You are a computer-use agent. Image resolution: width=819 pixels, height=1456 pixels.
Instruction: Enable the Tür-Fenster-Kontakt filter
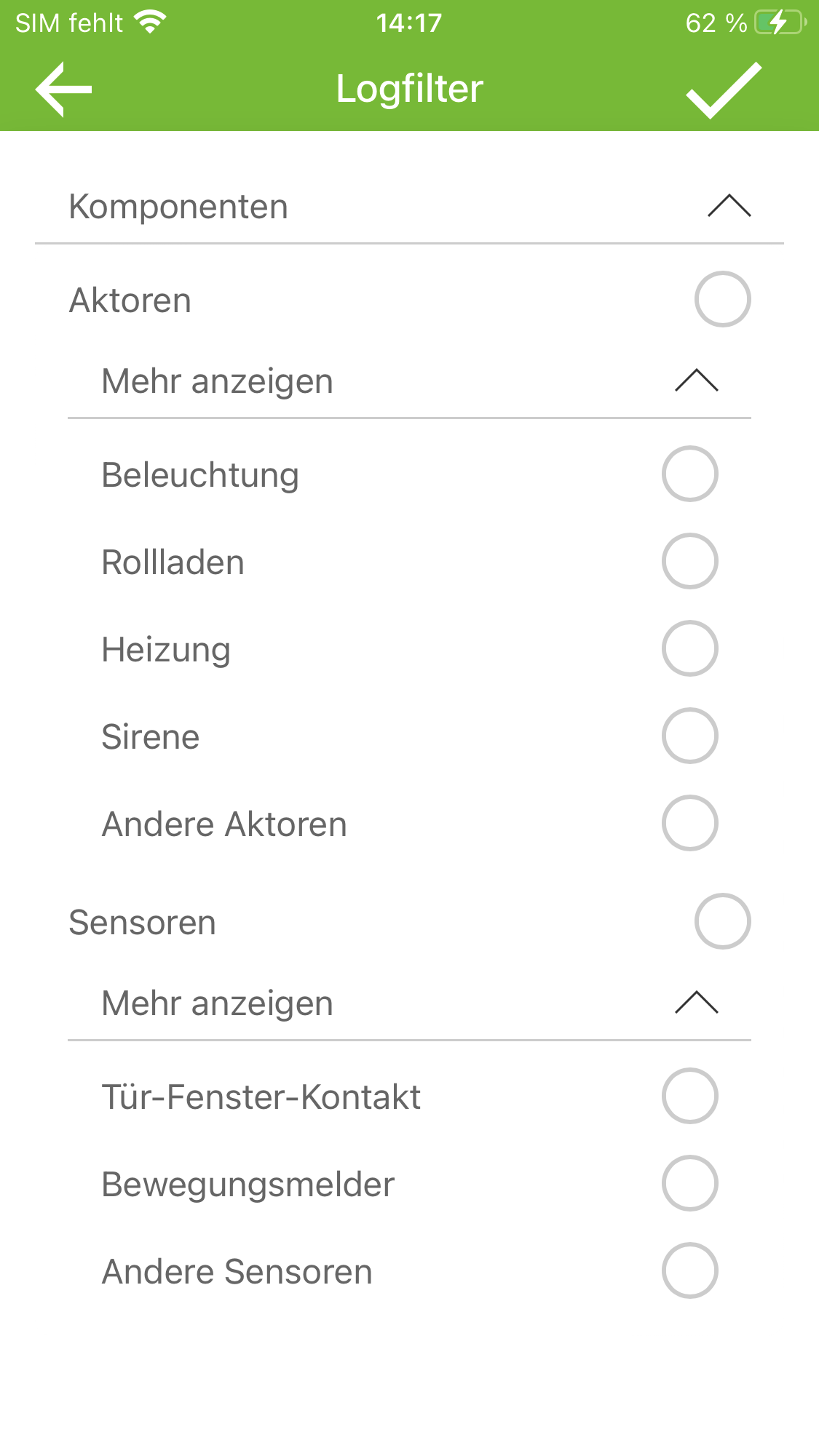[x=689, y=1096]
